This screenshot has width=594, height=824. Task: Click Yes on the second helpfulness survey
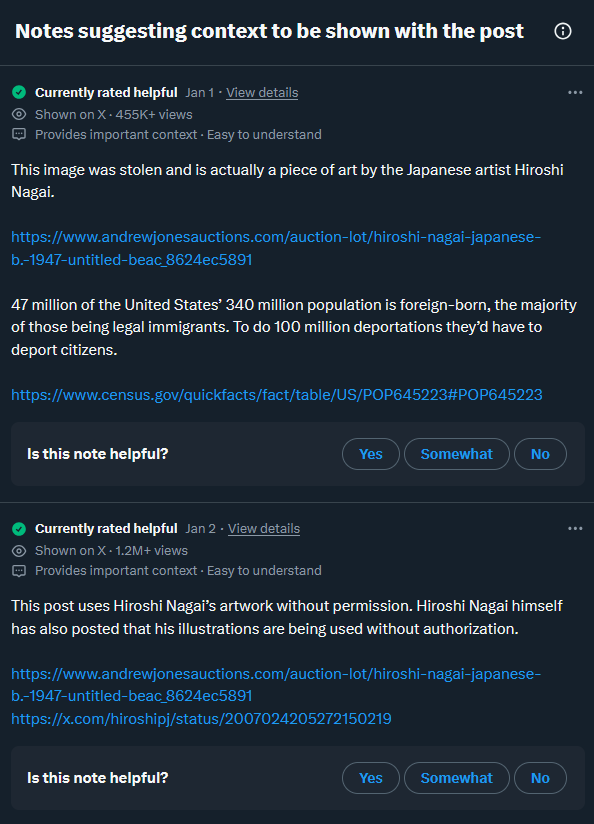[x=370, y=778]
